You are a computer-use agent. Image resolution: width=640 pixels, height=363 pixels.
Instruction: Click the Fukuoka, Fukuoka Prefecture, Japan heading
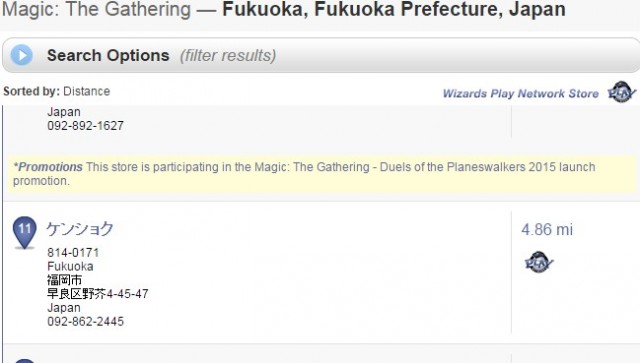[x=394, y=9]
